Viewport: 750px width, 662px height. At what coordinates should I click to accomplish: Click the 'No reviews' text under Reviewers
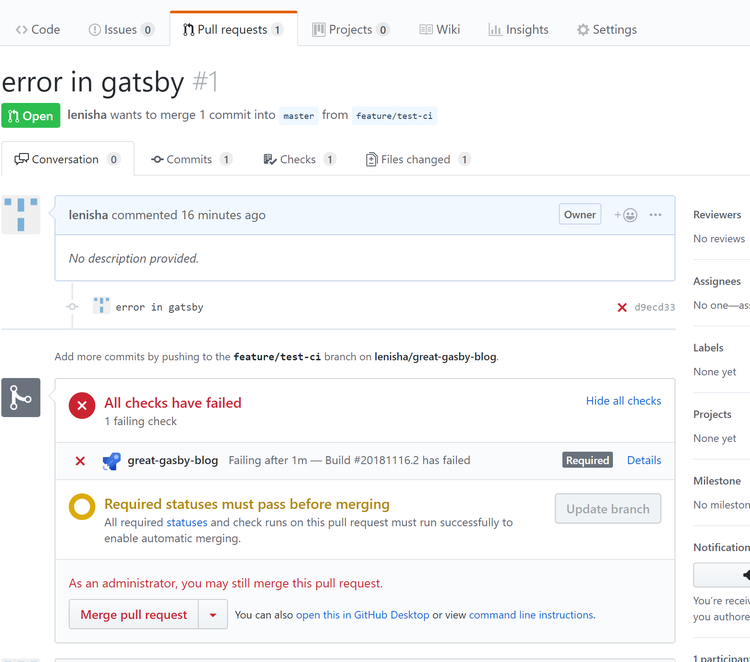point(719,239)
